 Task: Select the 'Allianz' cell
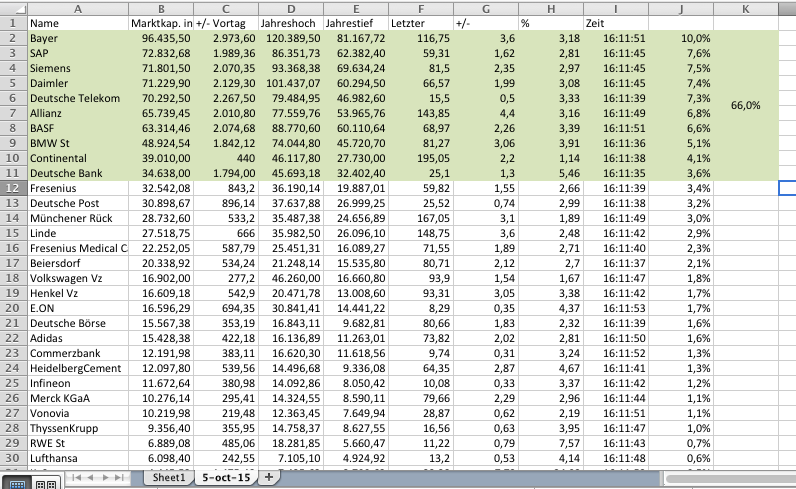coord(78,113)
